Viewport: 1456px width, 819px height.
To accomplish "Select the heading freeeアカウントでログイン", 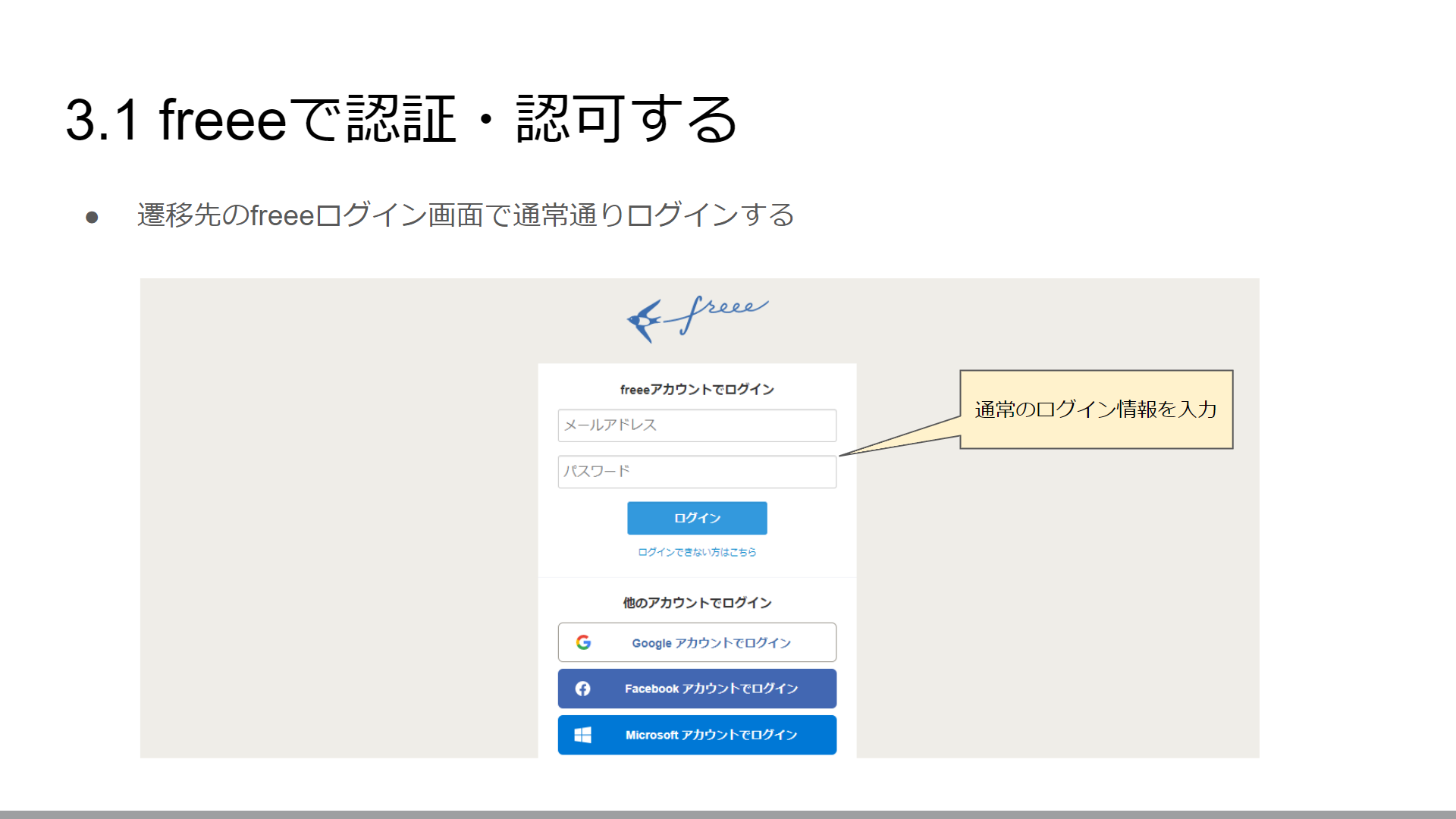I will (697, 390).
